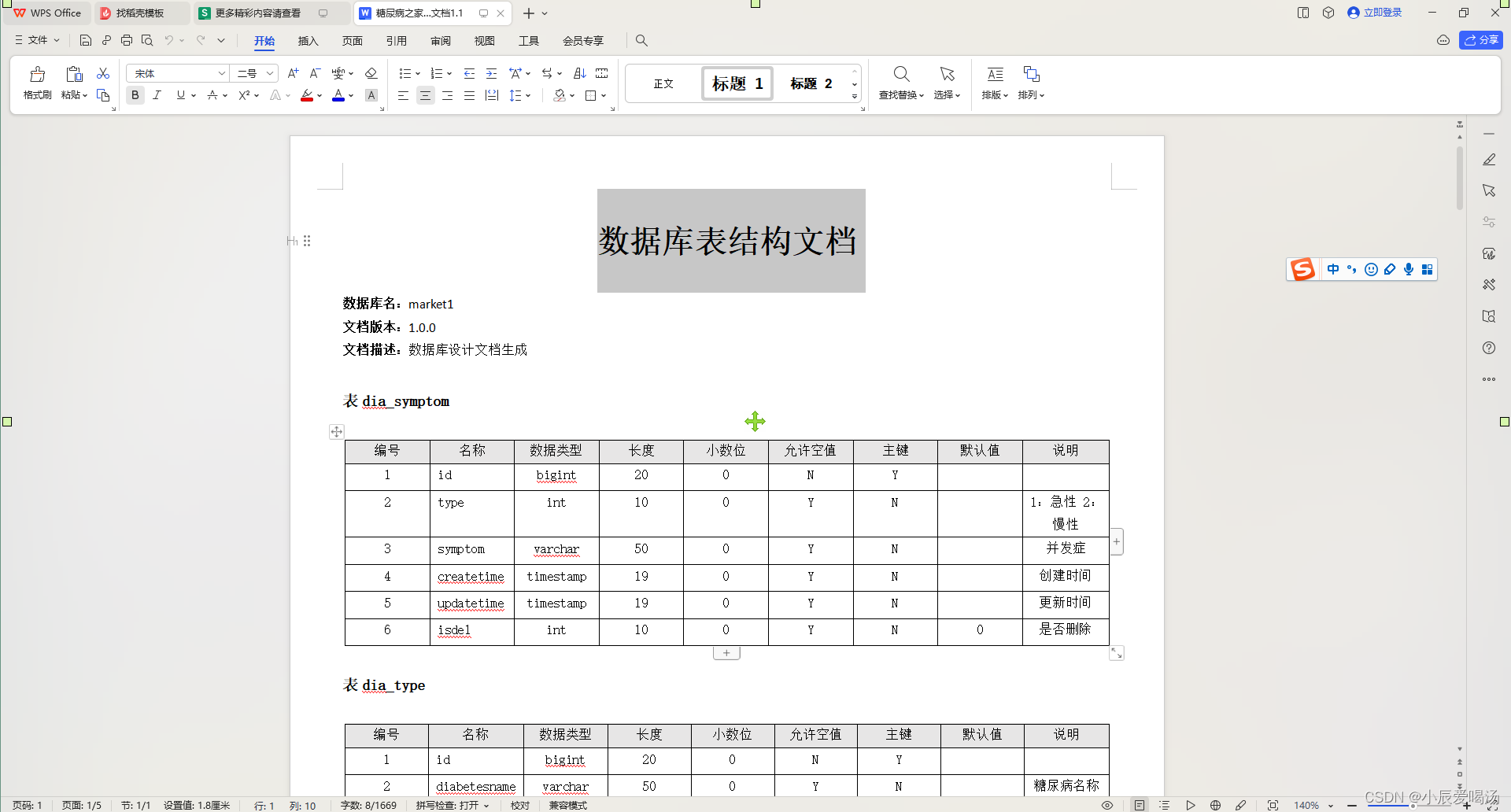The height and width of the screenshot is (812, 1511).
Task: Click the 立即登录 login button
Action: (1375, 13)
